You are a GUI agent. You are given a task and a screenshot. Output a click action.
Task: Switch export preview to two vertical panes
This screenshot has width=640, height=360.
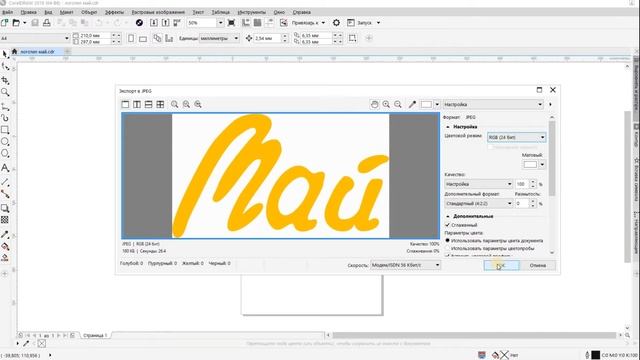coord(137,104)
